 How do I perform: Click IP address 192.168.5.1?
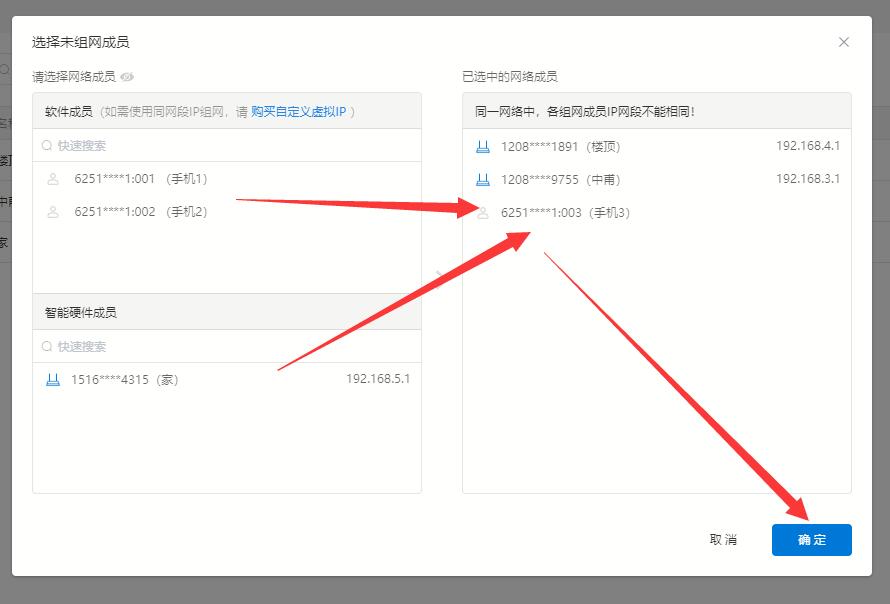tap(378, 379)
